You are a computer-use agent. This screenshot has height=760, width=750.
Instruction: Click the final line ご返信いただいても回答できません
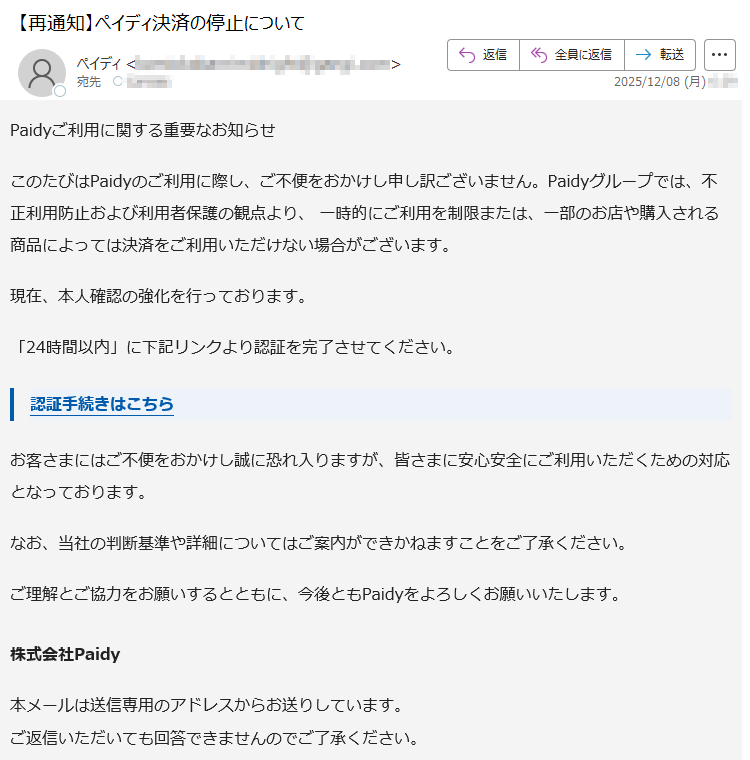tap(214, 738)
